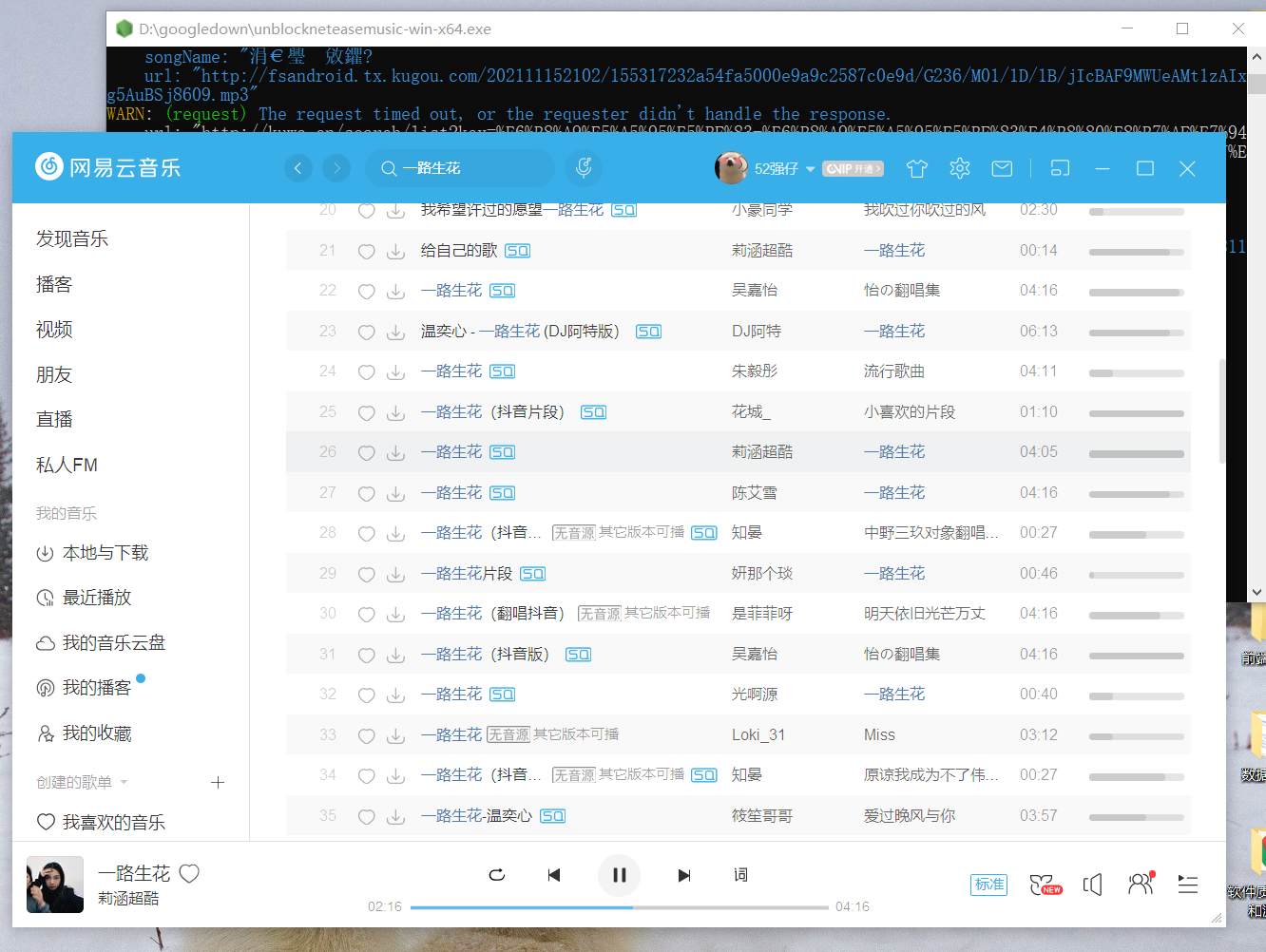Open the playlist queue icon
The height and width of the screenshot is (952, 1266).
1188,885
